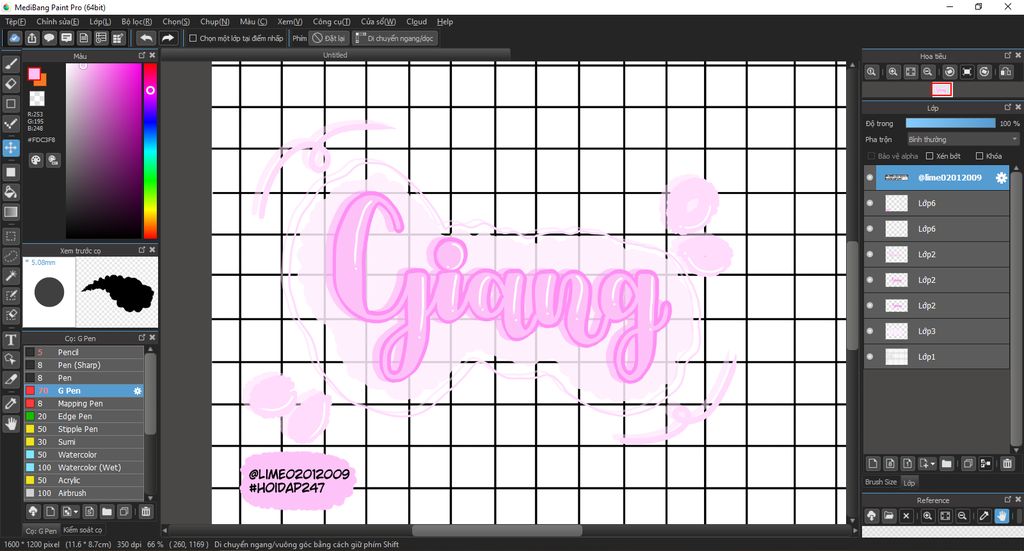
Task: Hide the @lime02012009 layer
Action: [x=870, y=178]
